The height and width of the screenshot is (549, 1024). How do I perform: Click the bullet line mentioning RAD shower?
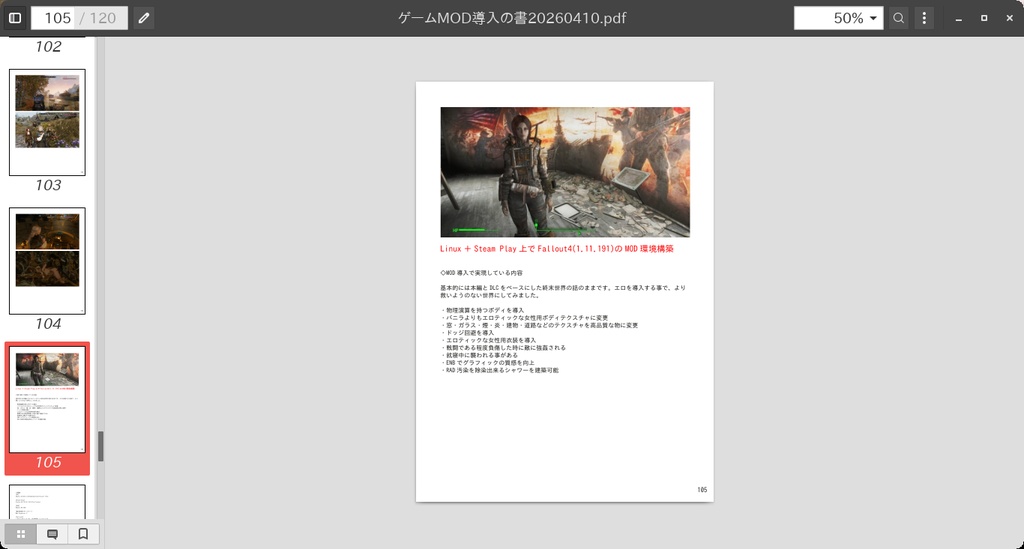500,370
